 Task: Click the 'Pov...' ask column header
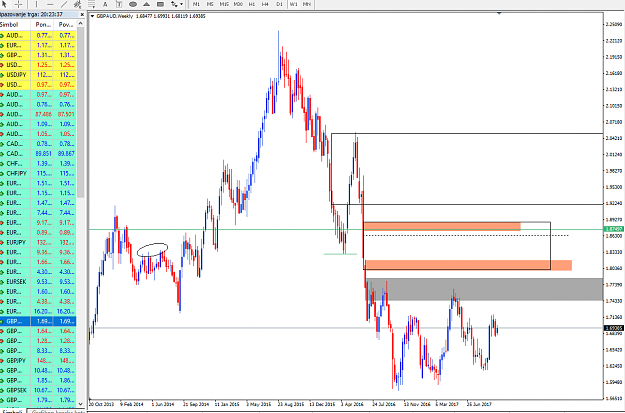(65, 25)
